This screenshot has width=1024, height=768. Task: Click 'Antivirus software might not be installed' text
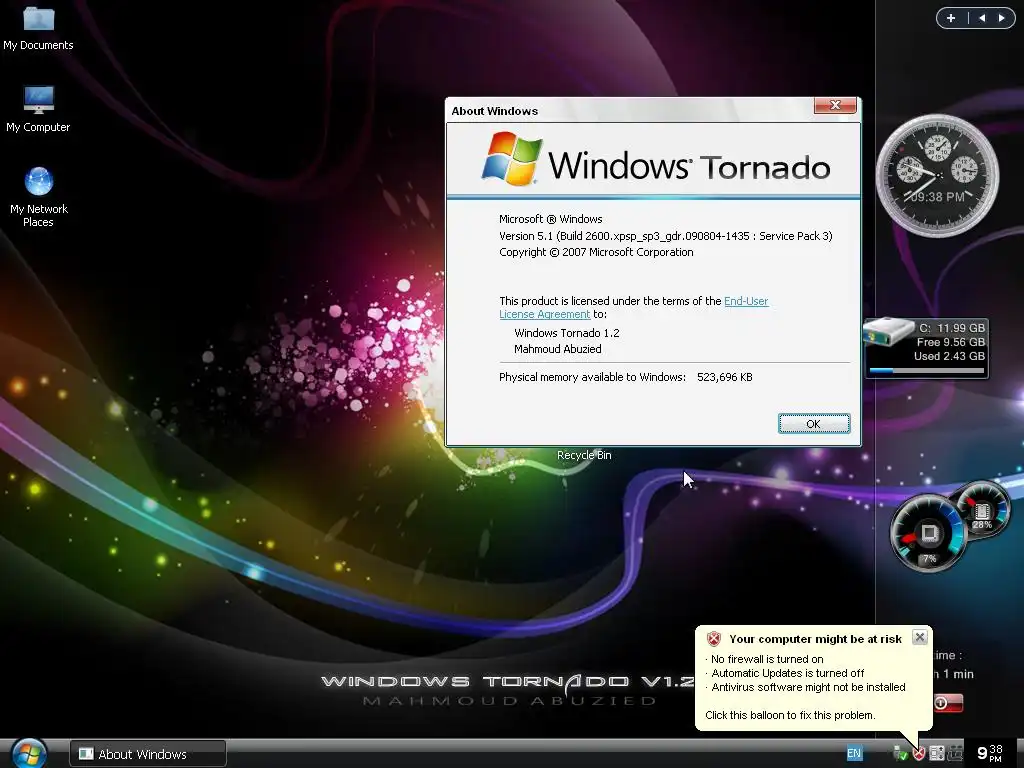pyautogui.click(x=808, y=687)
